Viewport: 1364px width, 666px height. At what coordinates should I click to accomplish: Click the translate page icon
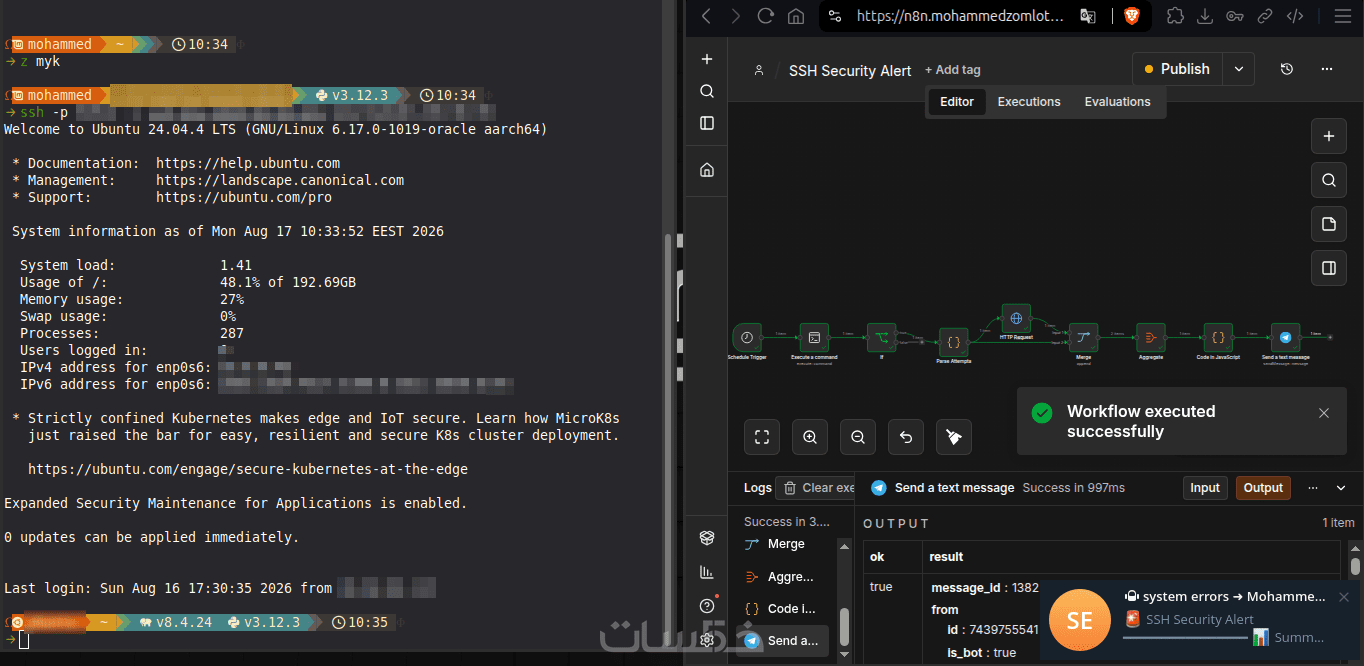click(1087, 16)
